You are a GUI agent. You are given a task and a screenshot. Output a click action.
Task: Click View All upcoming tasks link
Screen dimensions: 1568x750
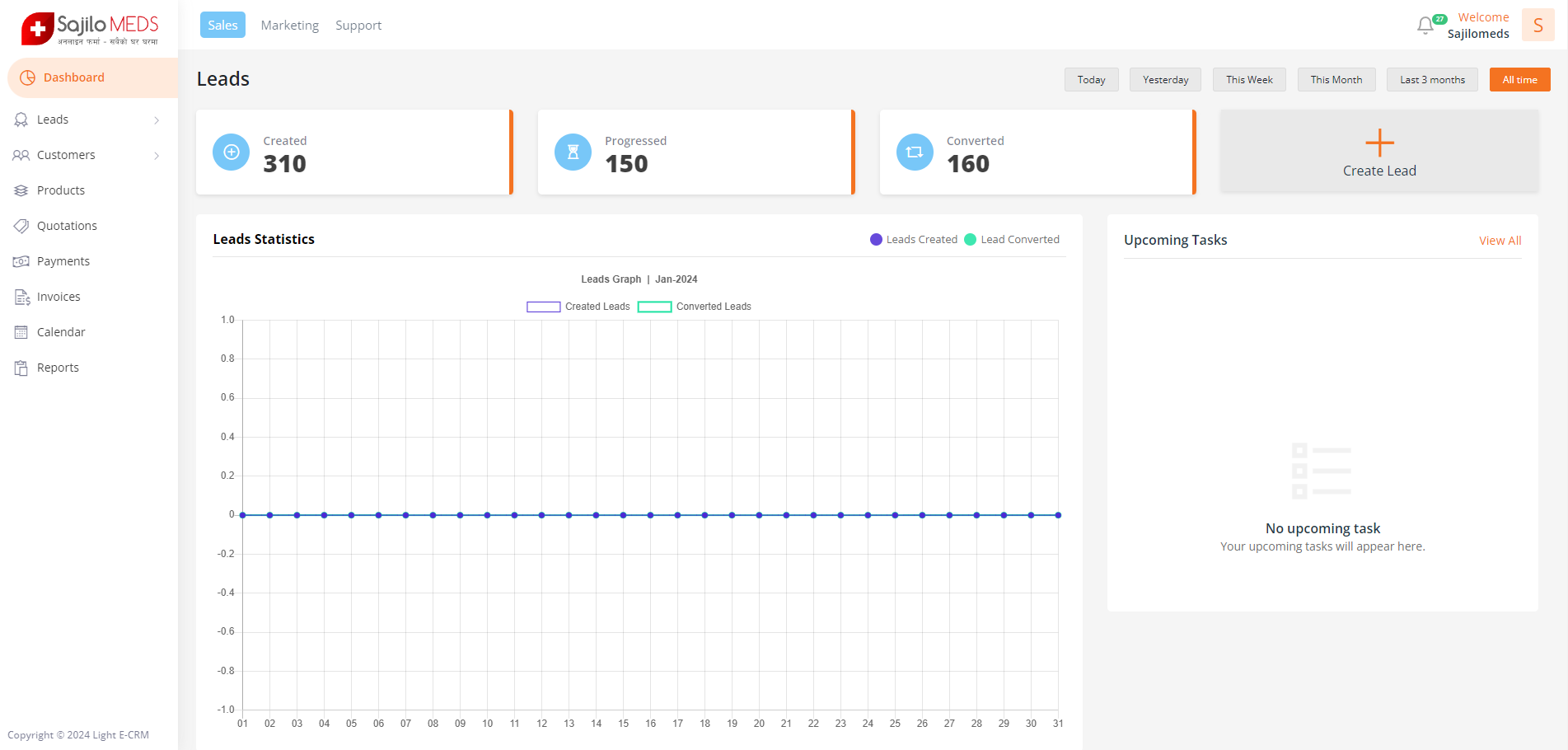tap(1500, 241)
